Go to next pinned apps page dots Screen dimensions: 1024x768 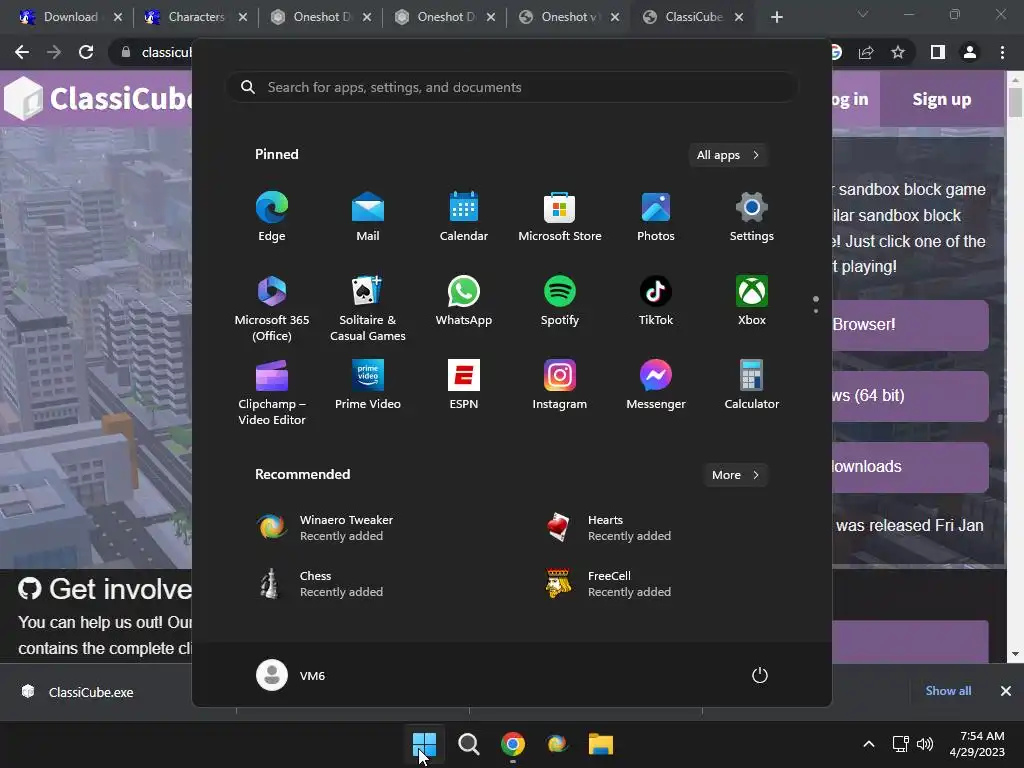click(816, 304)
